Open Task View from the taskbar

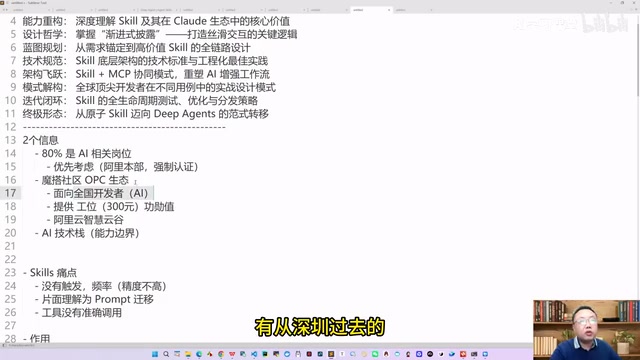click(x=177, y=354)
